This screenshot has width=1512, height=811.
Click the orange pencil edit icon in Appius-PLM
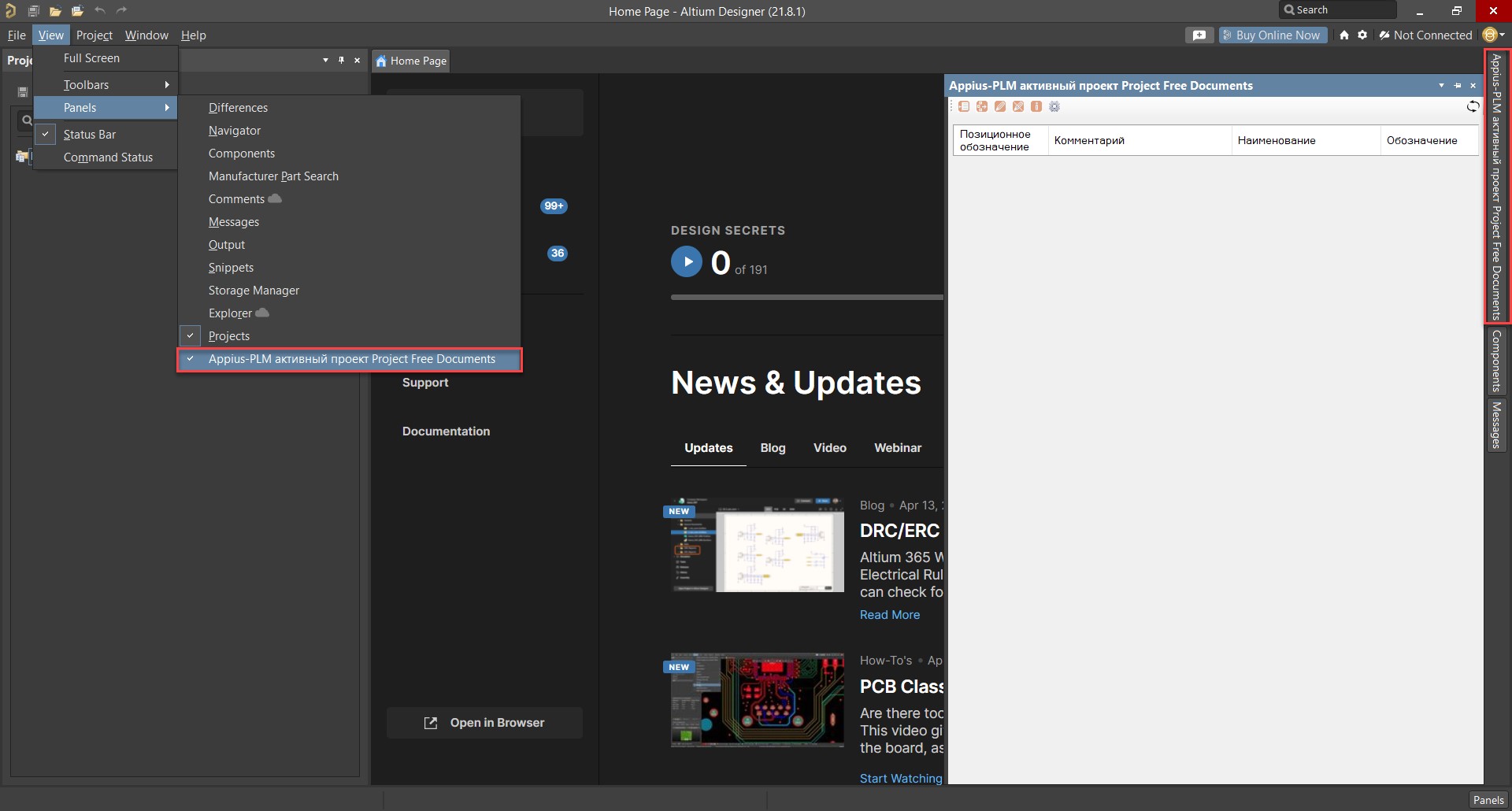[1000, 106]
